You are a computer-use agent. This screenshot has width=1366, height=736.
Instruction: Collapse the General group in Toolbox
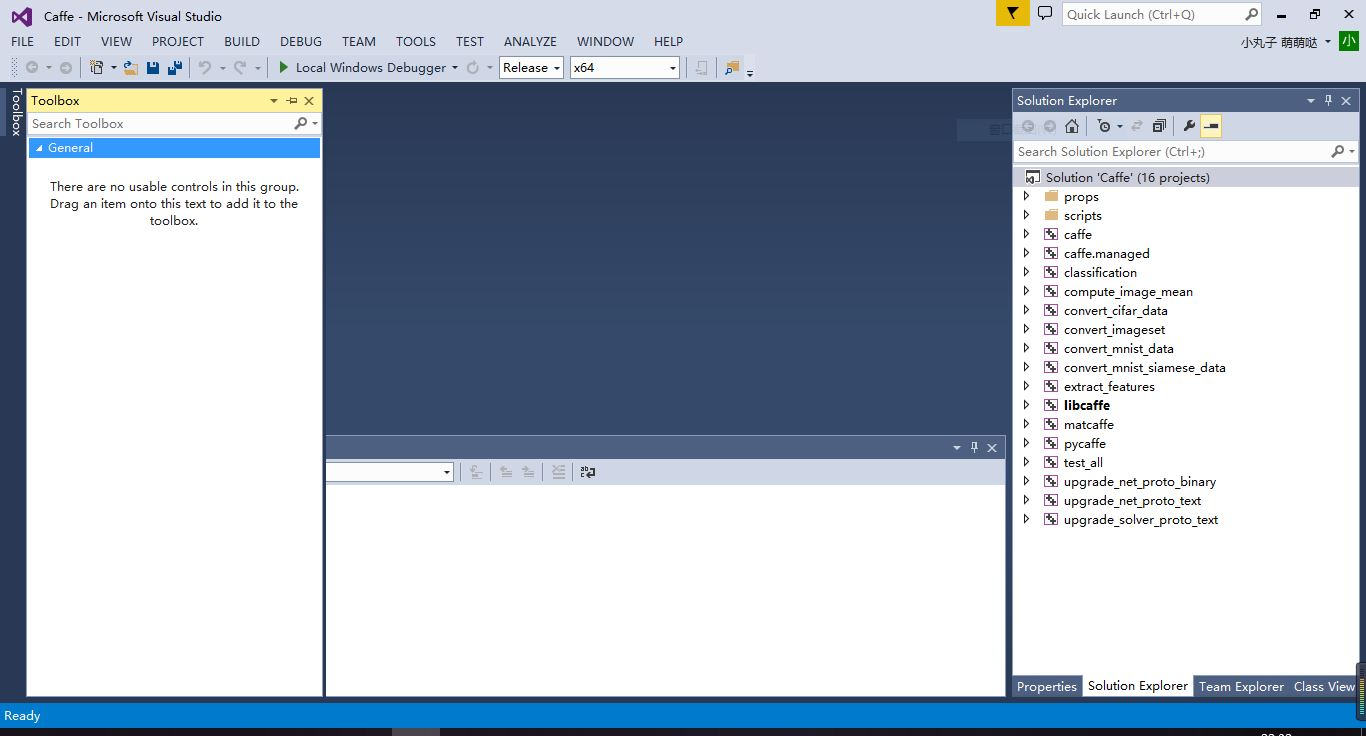(39, 148)
